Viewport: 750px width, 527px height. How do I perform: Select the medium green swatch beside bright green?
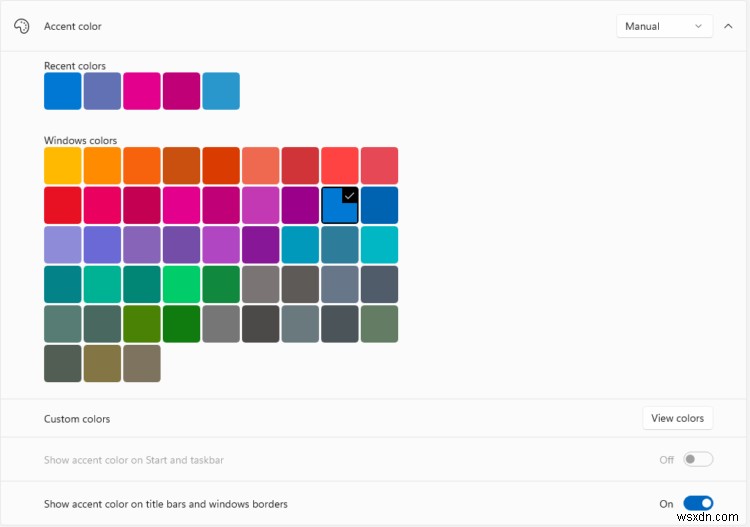coord(221,285)
